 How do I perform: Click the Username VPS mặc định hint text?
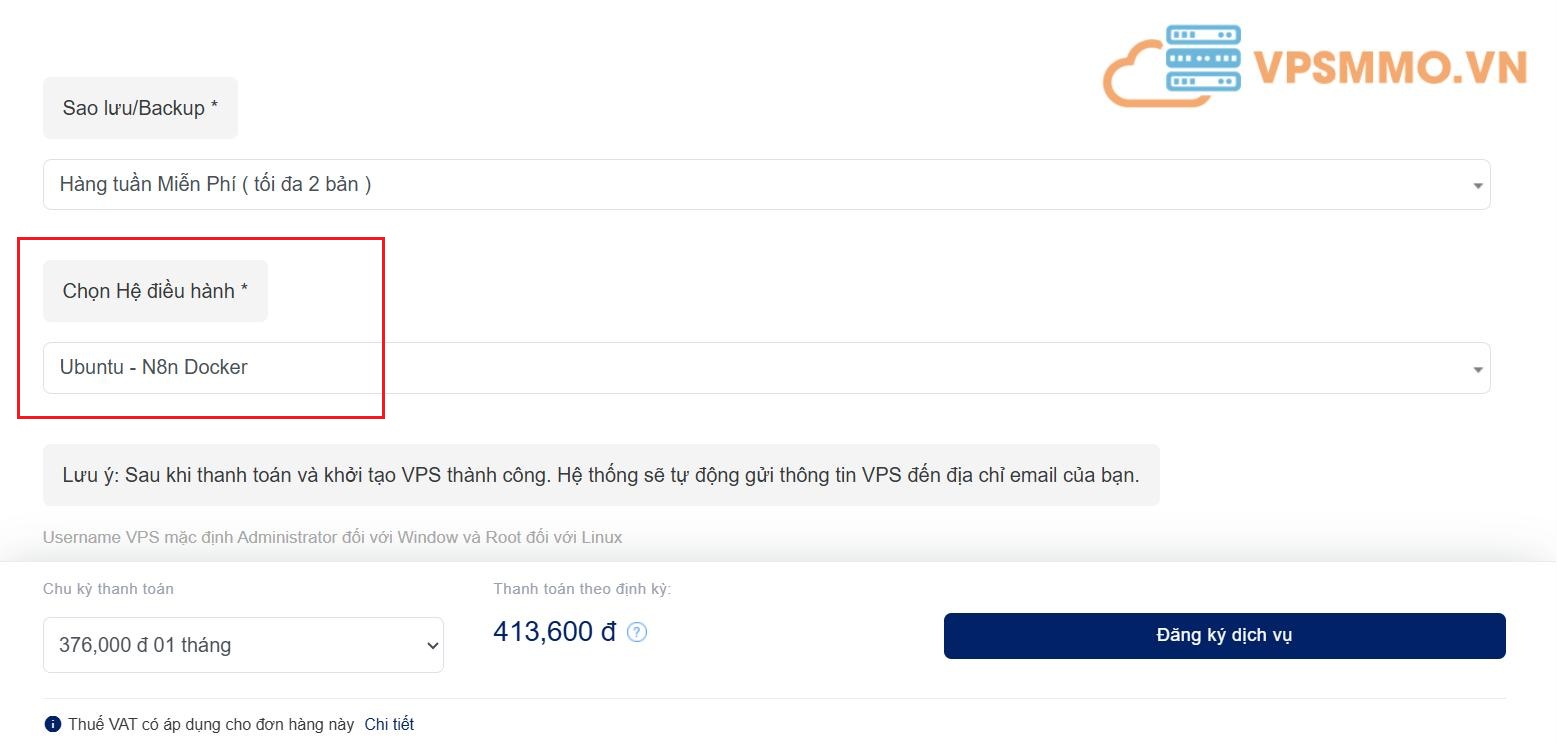[x=333, y=537]
